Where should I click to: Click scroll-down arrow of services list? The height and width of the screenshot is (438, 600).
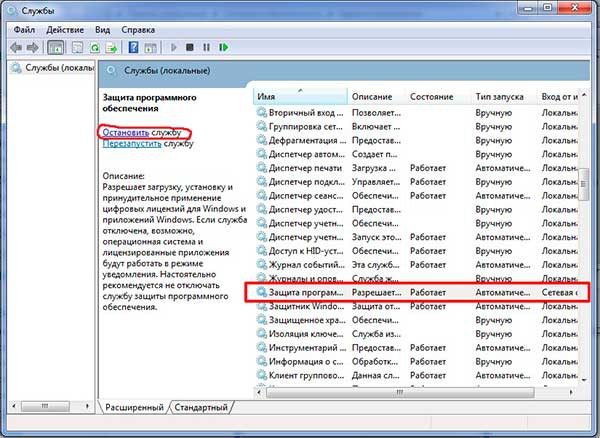[584, 380]
